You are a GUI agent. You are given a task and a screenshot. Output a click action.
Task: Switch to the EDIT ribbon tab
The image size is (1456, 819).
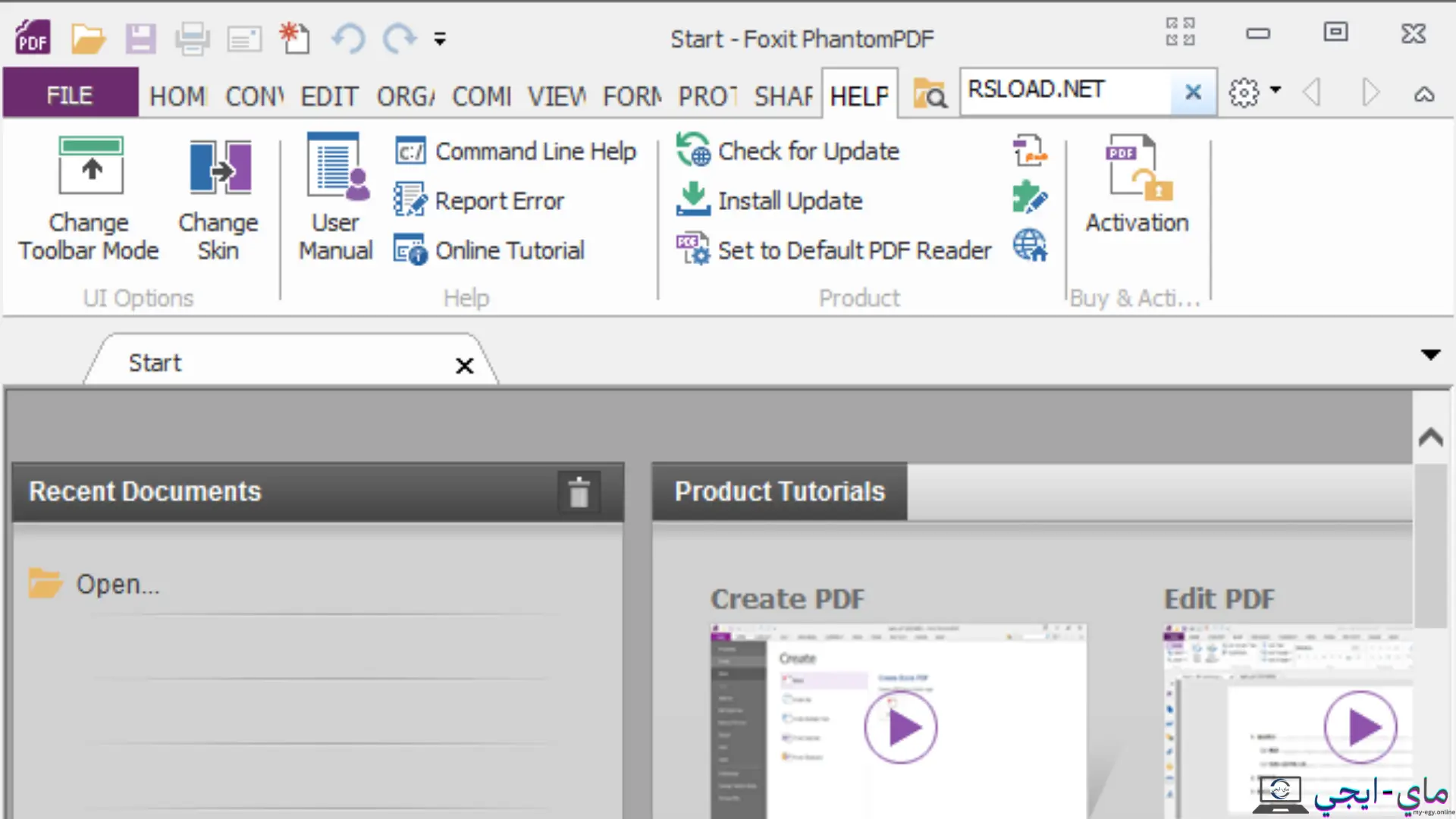pyautogui.click(x=329, y=96)
